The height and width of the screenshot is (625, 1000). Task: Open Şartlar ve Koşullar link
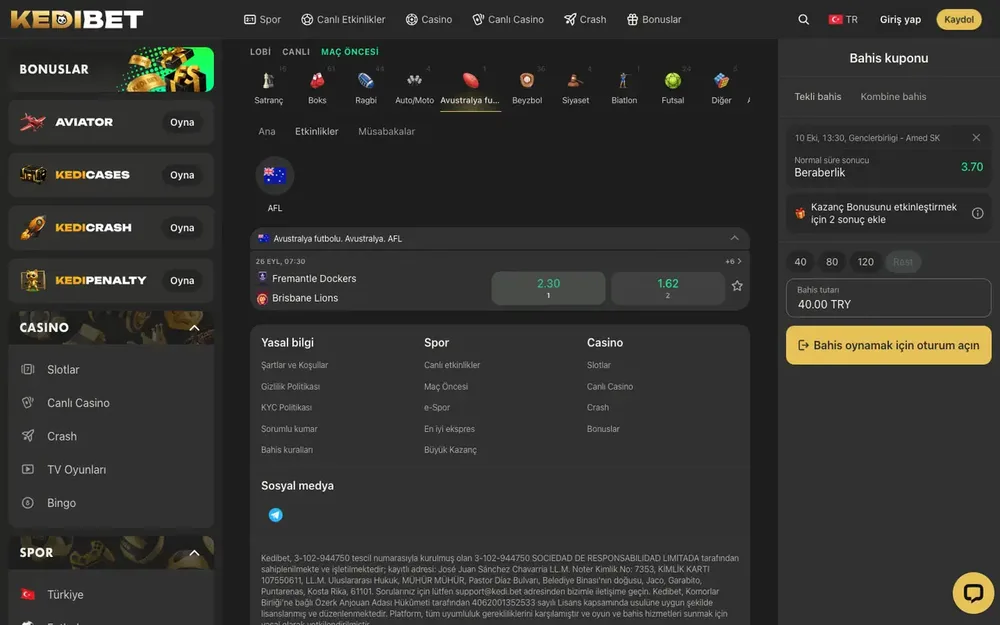pyautogui.click(x=294, y=365)
